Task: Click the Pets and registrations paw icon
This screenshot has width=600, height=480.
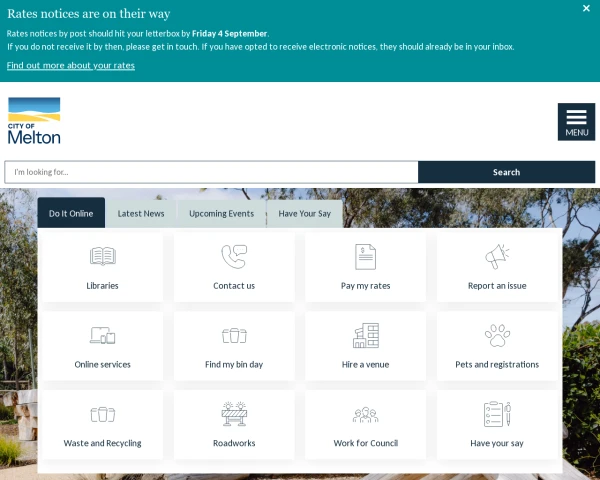Action: click(497, 335)
